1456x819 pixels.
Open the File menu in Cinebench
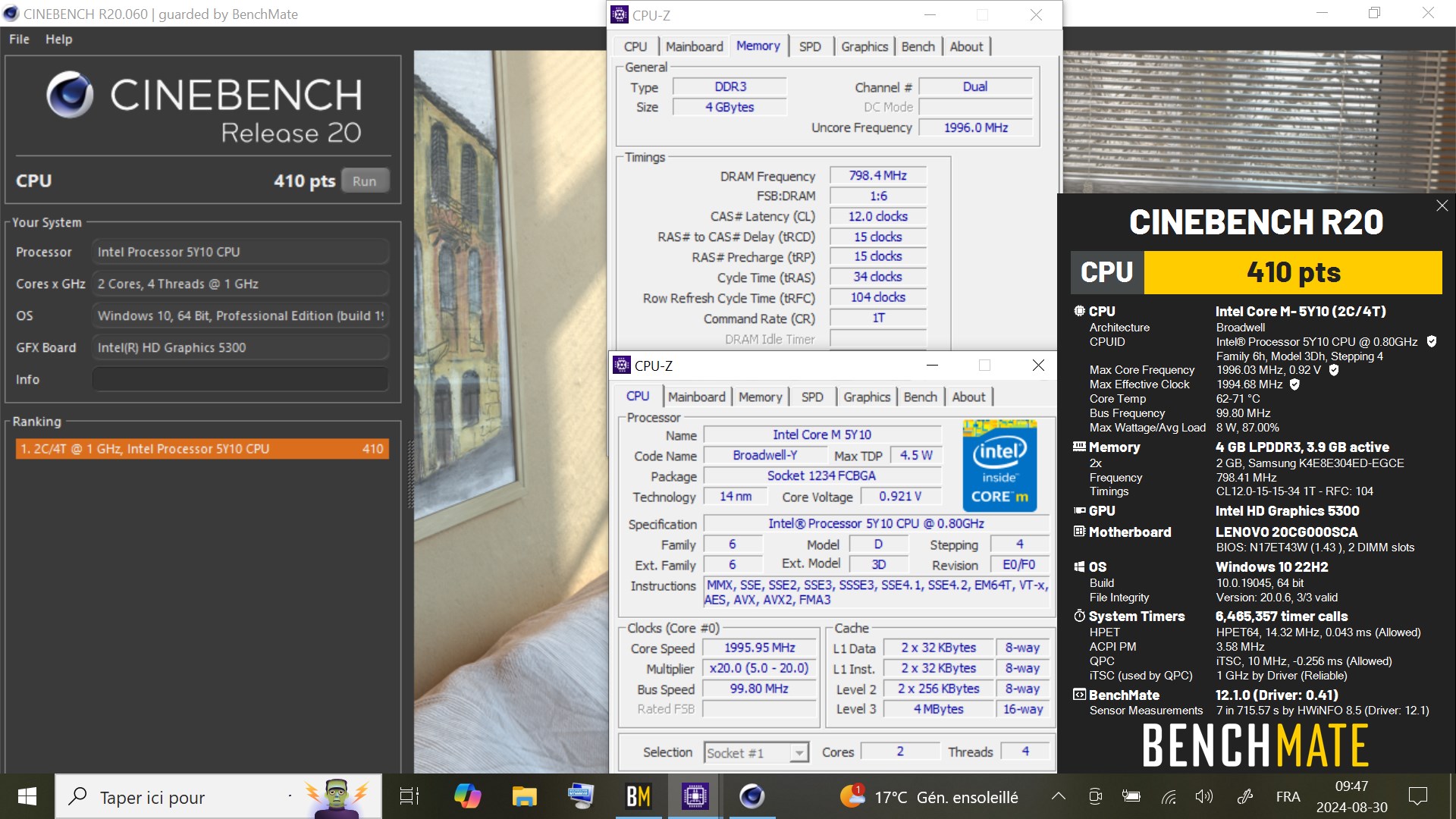click(x=19, y=39)
